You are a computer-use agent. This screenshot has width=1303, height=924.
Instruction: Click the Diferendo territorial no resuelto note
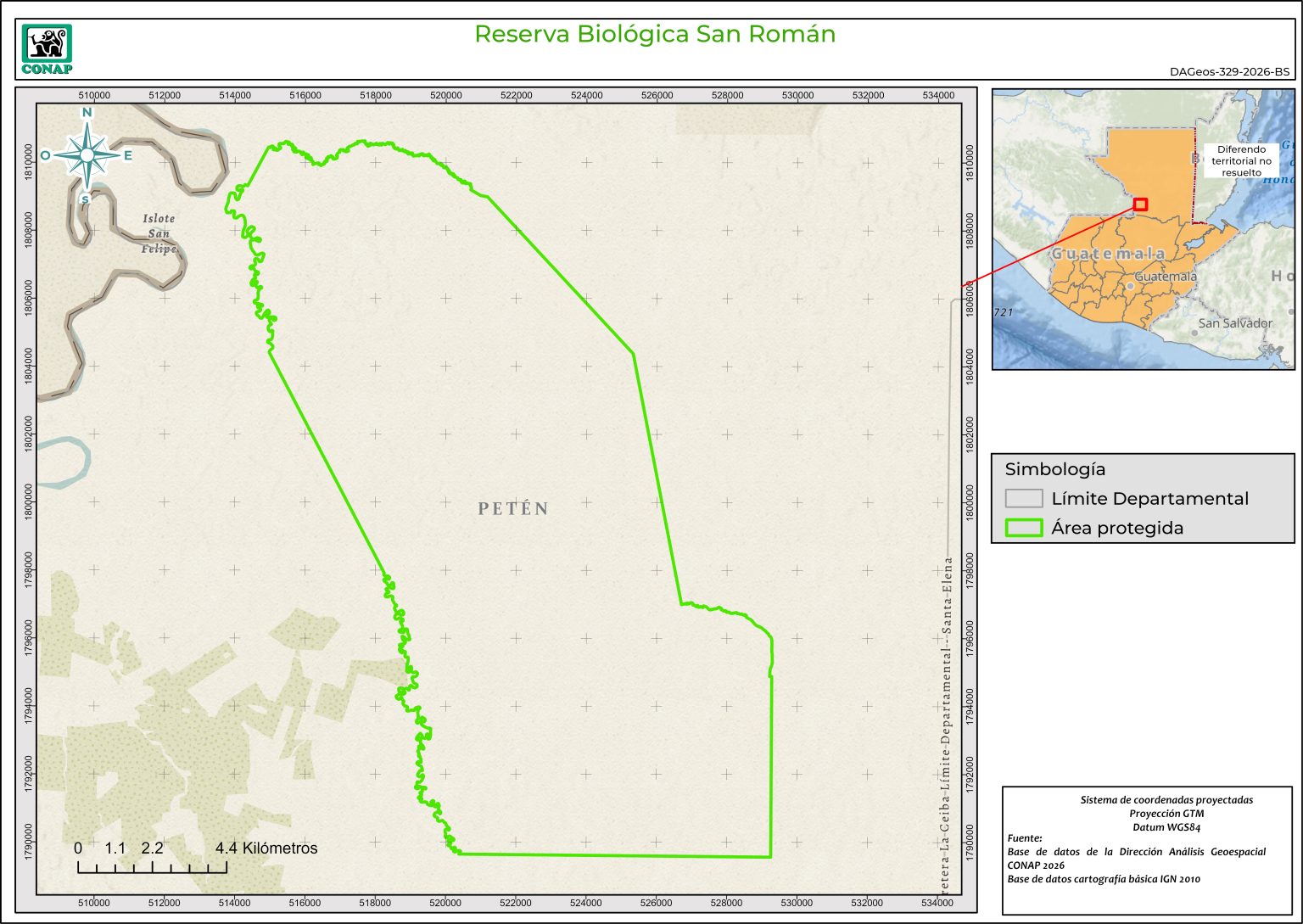click(x=1241, y=160)
